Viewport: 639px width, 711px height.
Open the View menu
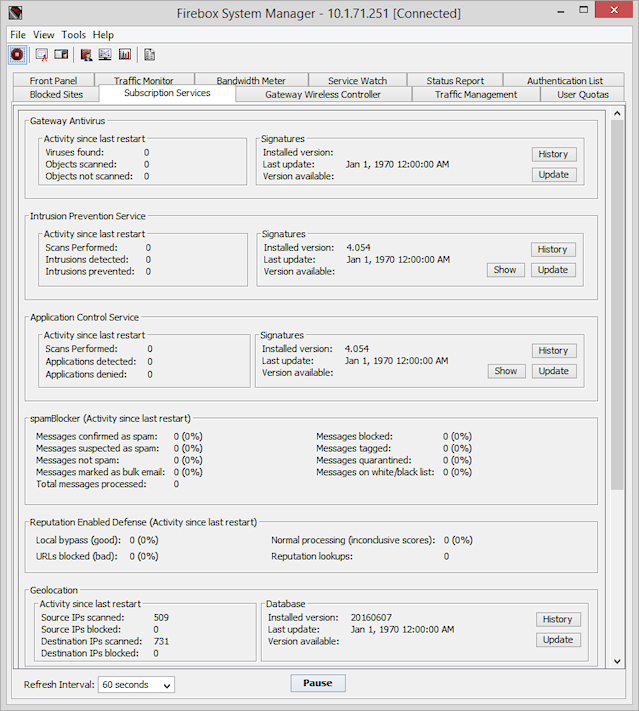pyautogui.click(x=43, y=34)
